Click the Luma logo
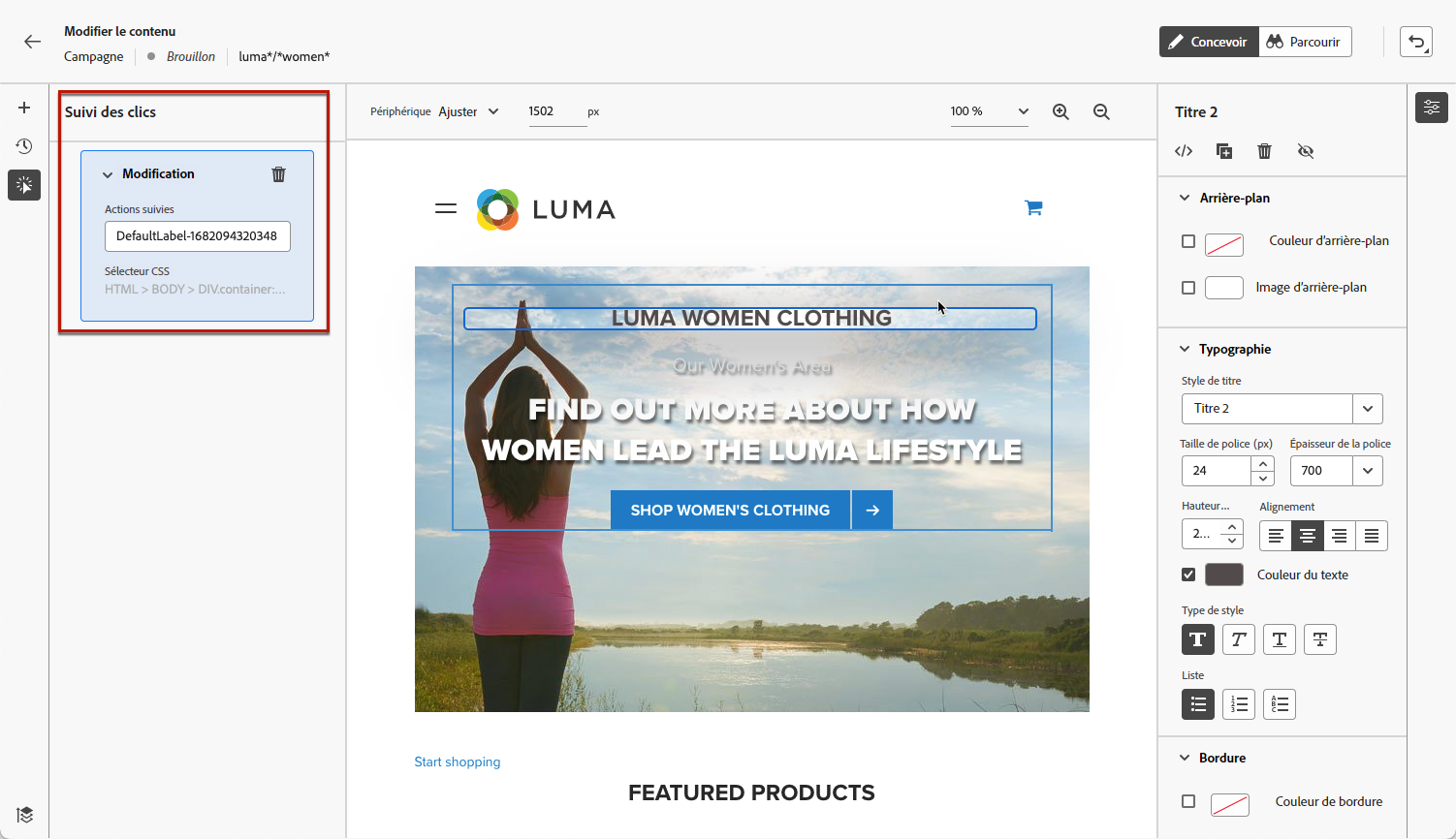The image size is (1456, 839). tap(546, 209)
